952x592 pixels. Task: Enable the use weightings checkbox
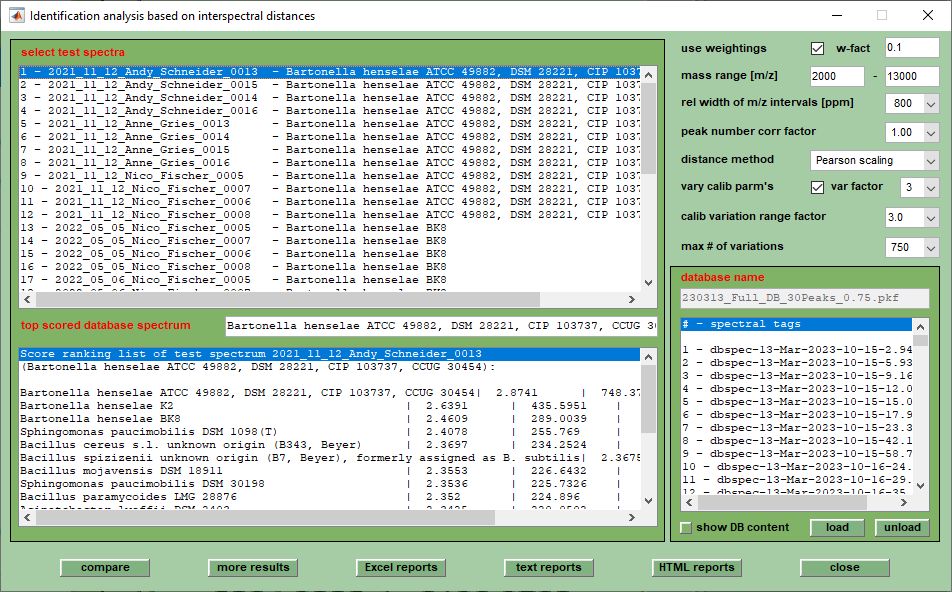pos(817,48)
